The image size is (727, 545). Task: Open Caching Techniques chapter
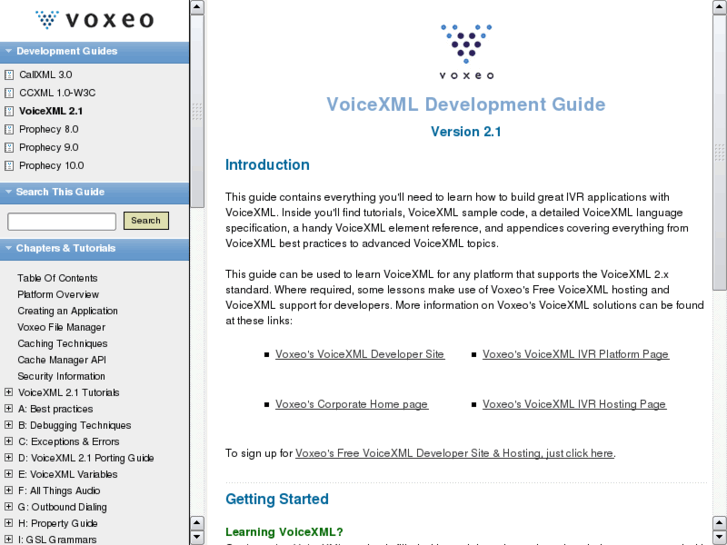click(62, 344)
